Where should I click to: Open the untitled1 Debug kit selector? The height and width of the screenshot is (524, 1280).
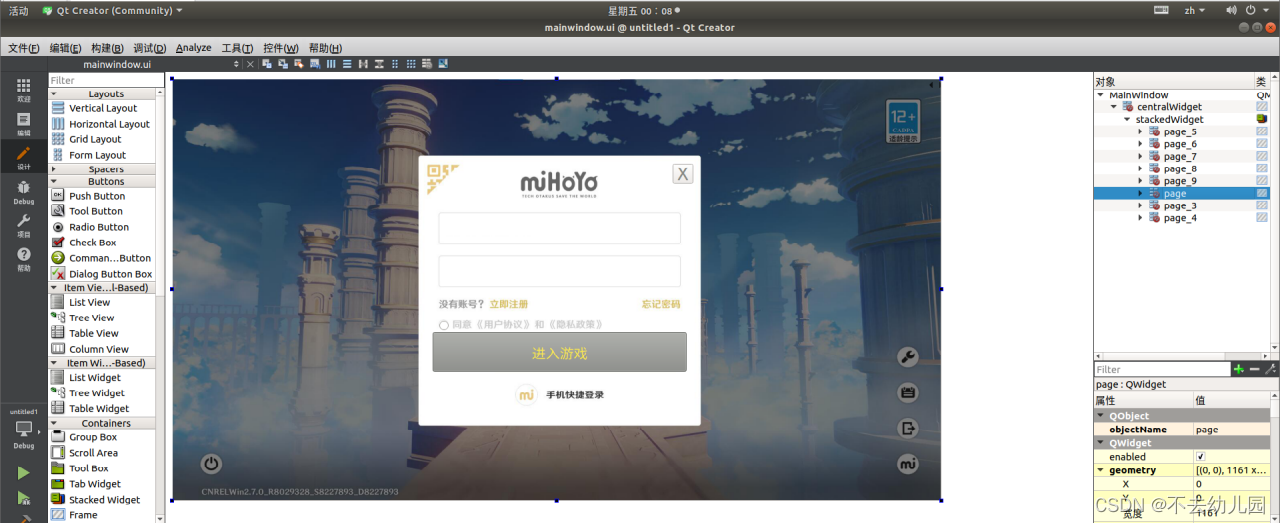(x=24, y=430)
